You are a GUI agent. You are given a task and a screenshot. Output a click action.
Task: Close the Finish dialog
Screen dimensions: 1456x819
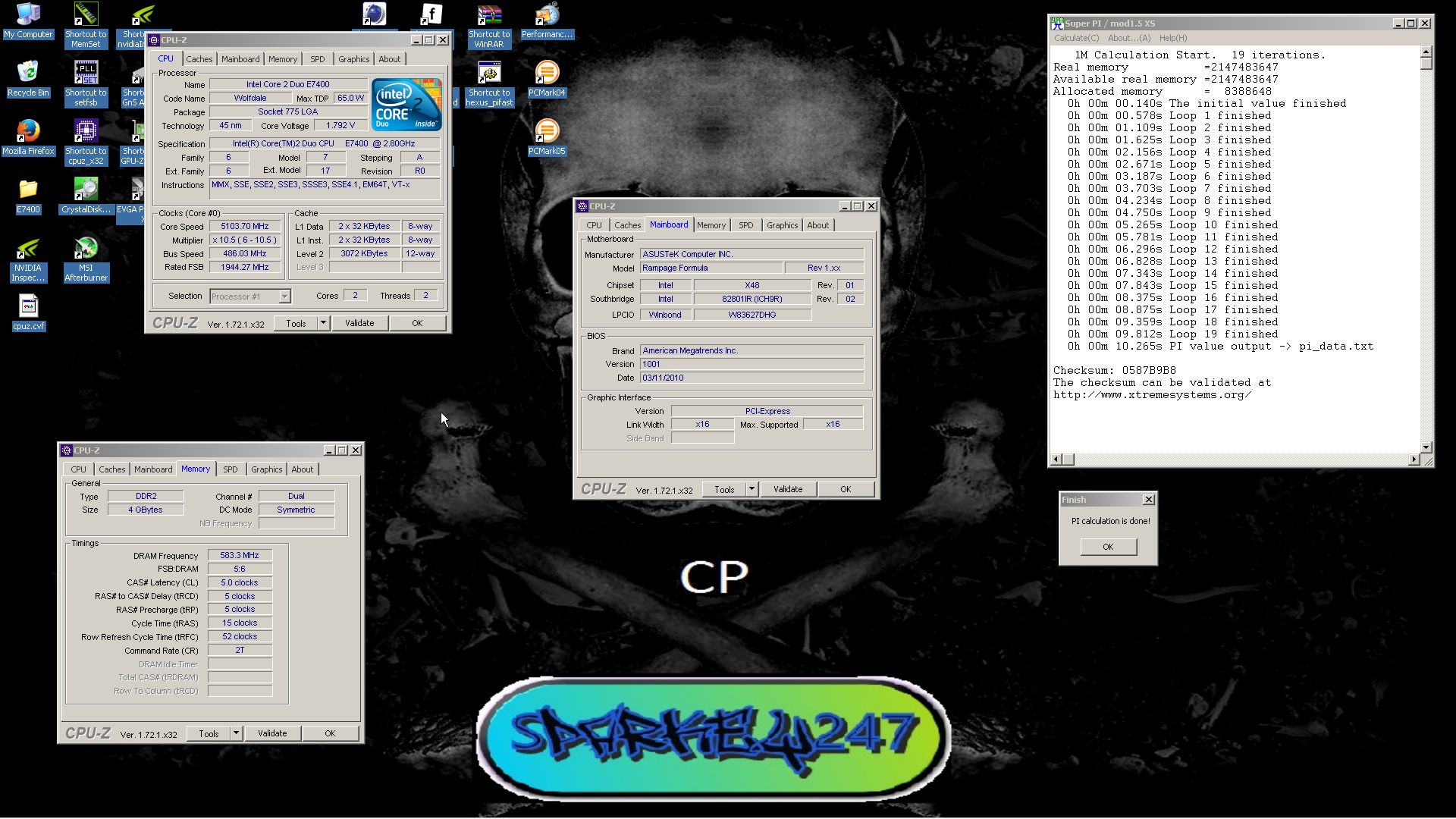[1148, 500]
